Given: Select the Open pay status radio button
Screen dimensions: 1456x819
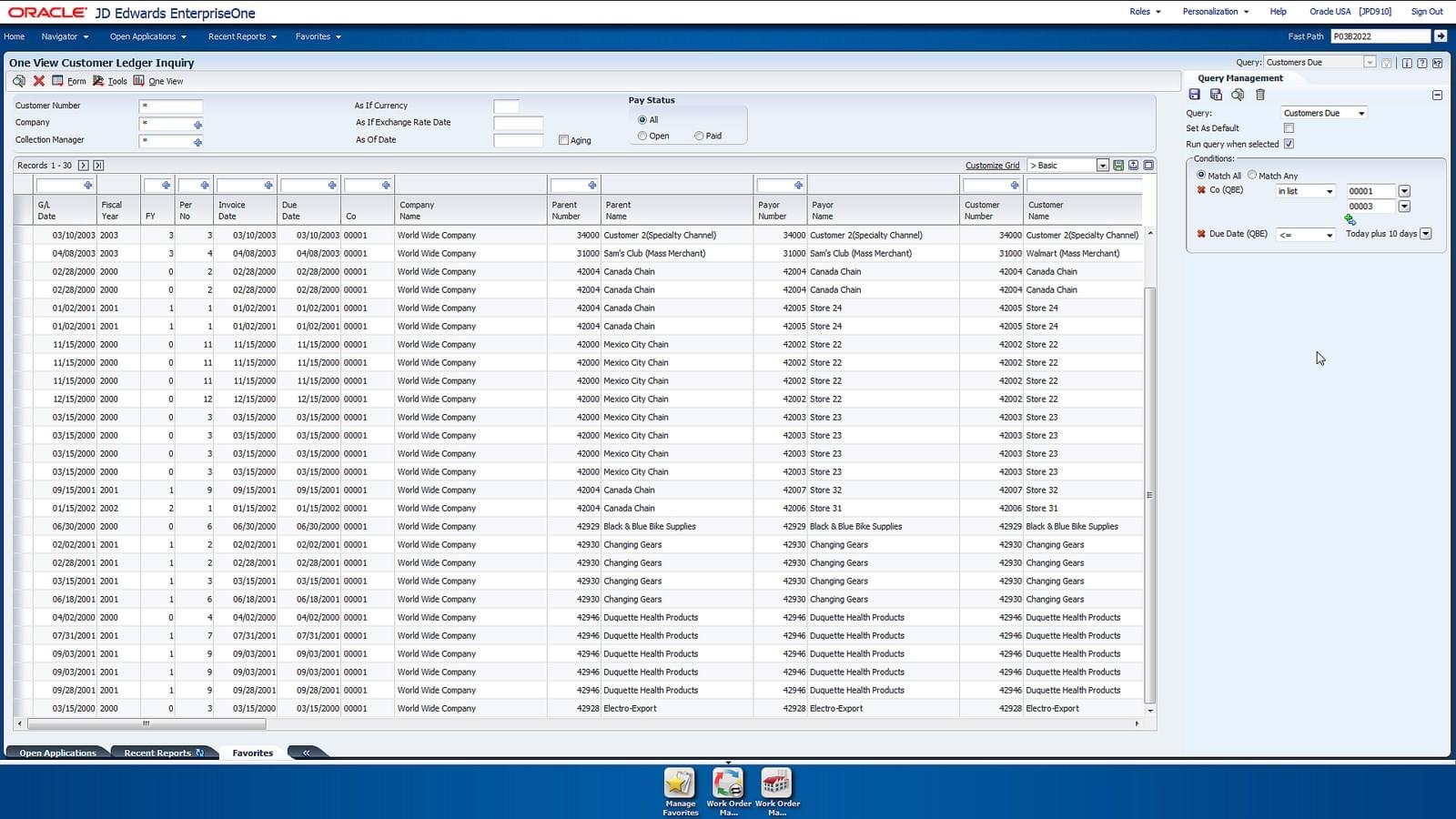Looking at the screenshot, I should (x=642, y=136).
